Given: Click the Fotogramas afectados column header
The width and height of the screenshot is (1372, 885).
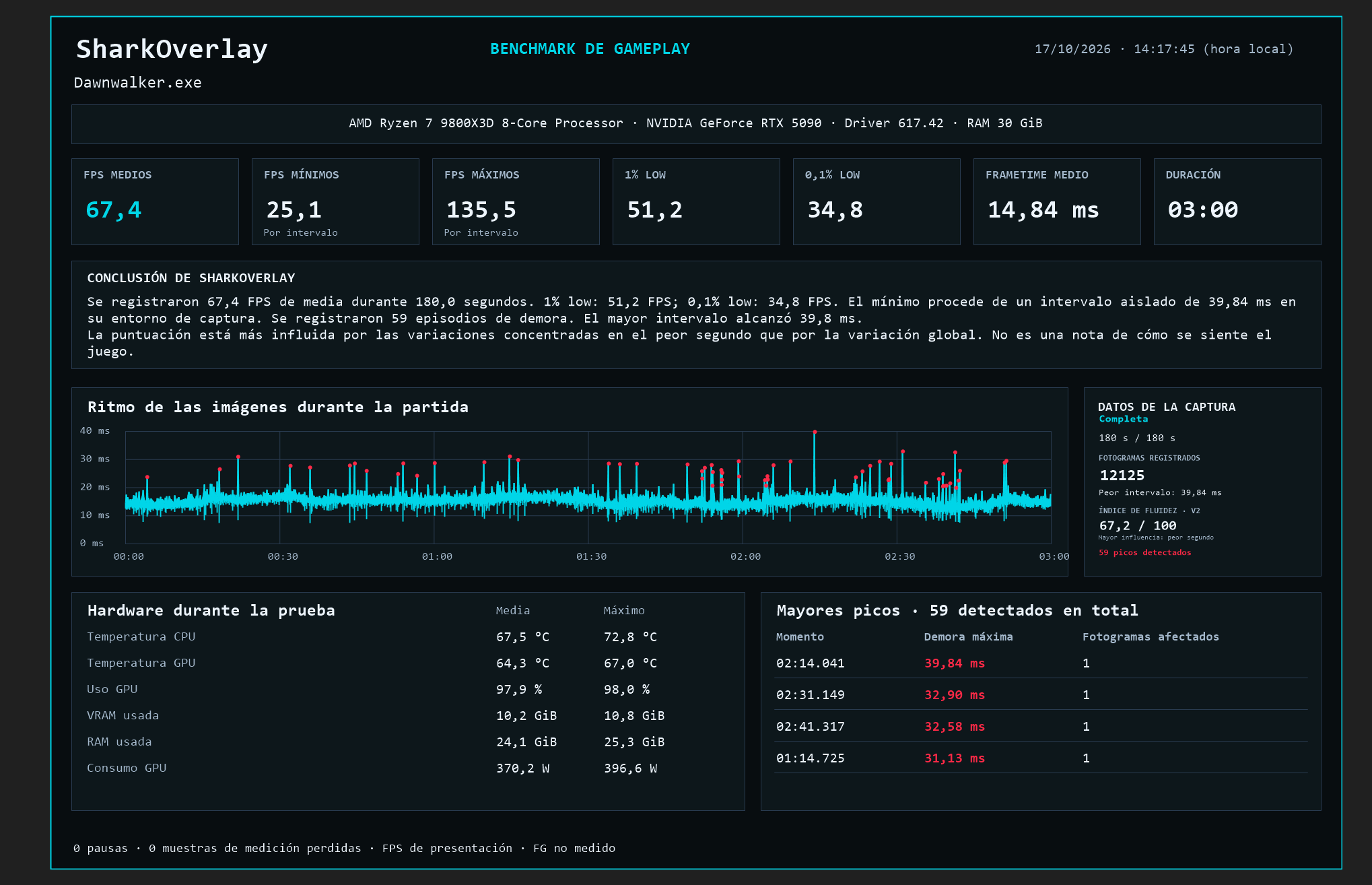Looking at the screenshot, I should [1151, 637].
